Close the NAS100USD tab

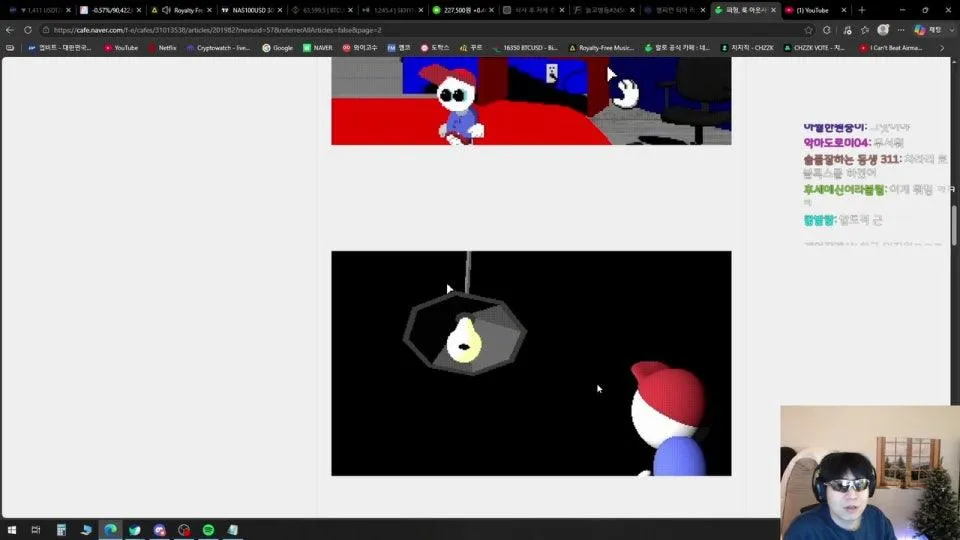280,10
